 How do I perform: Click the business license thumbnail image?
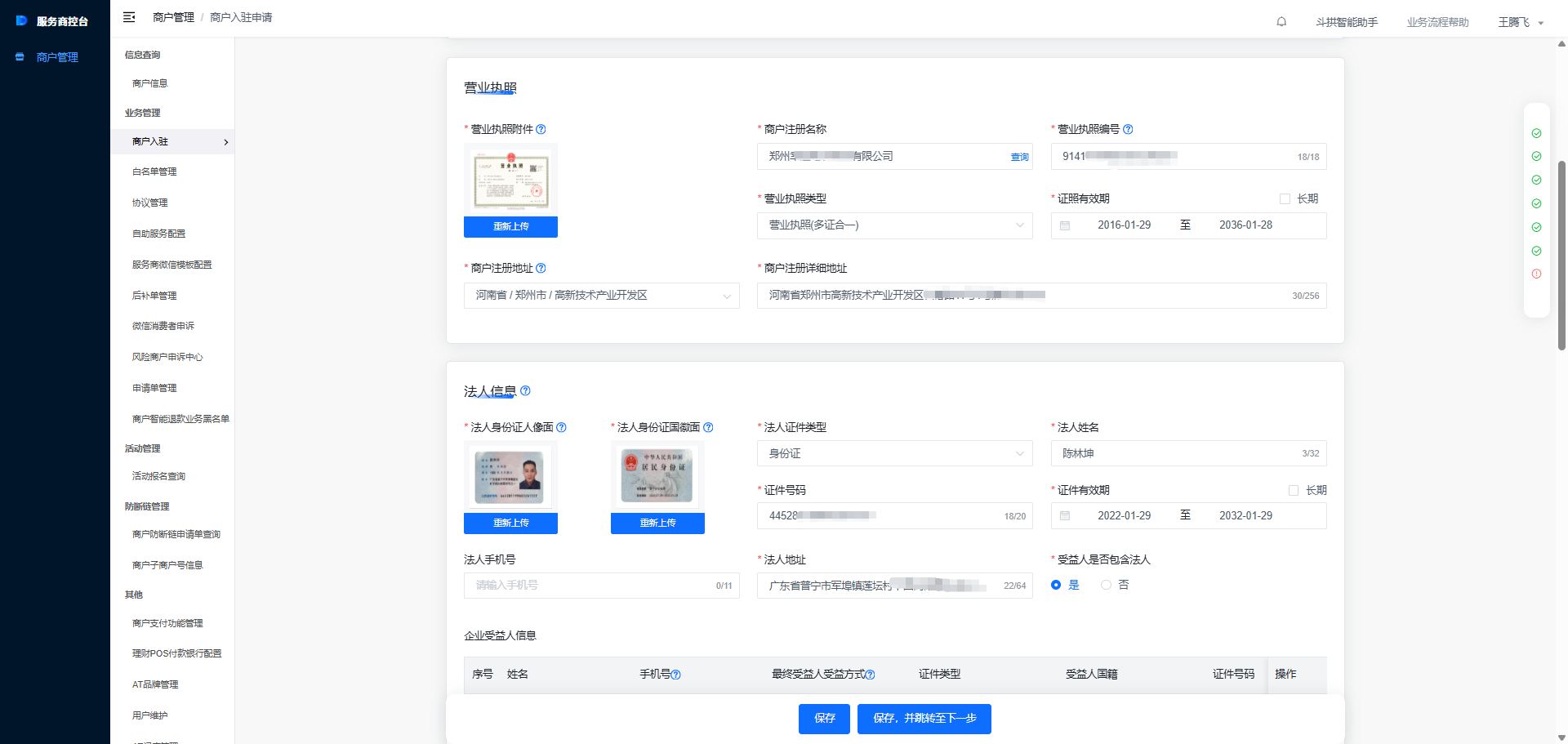click(510, 180)
